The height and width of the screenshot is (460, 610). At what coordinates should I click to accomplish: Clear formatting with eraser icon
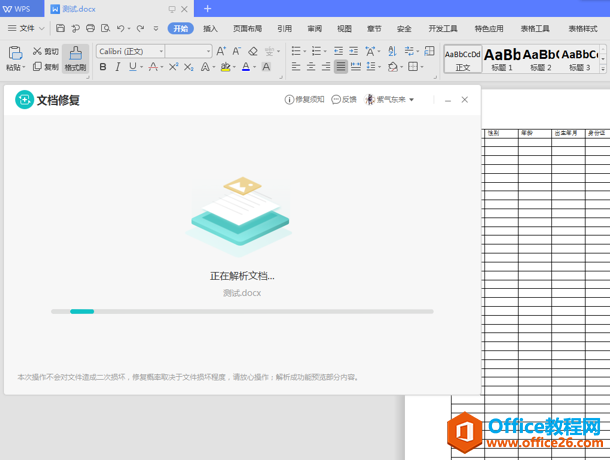(253, 51)
